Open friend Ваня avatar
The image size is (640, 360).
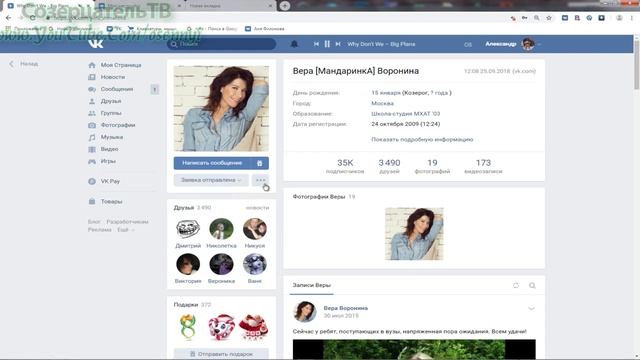(x=255, y=264)
